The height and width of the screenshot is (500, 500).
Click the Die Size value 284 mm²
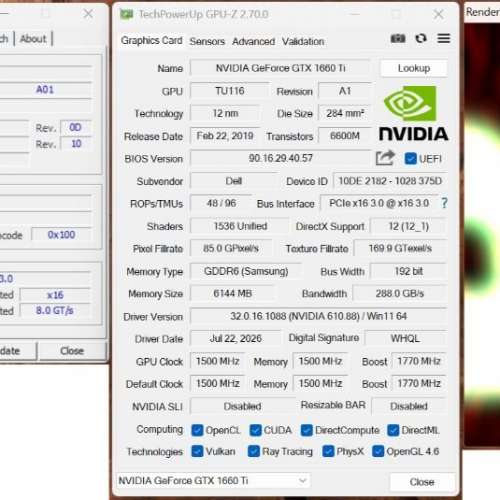click(x=345, y=113)
